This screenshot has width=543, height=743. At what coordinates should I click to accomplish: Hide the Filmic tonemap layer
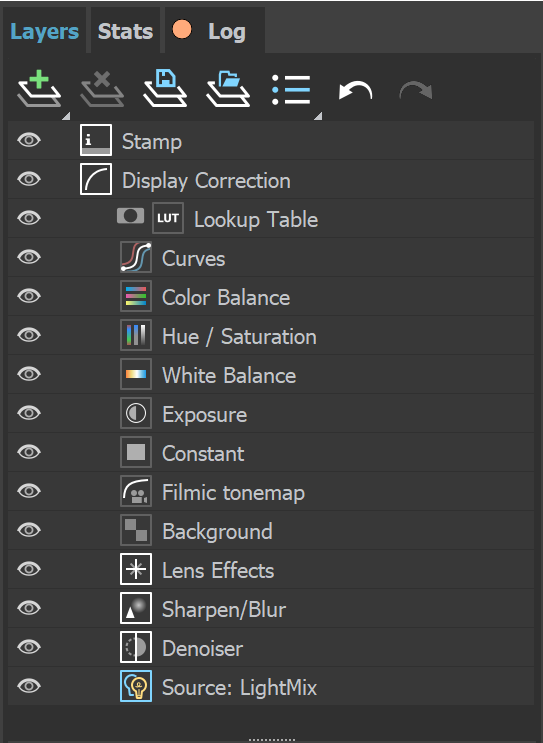29,491
